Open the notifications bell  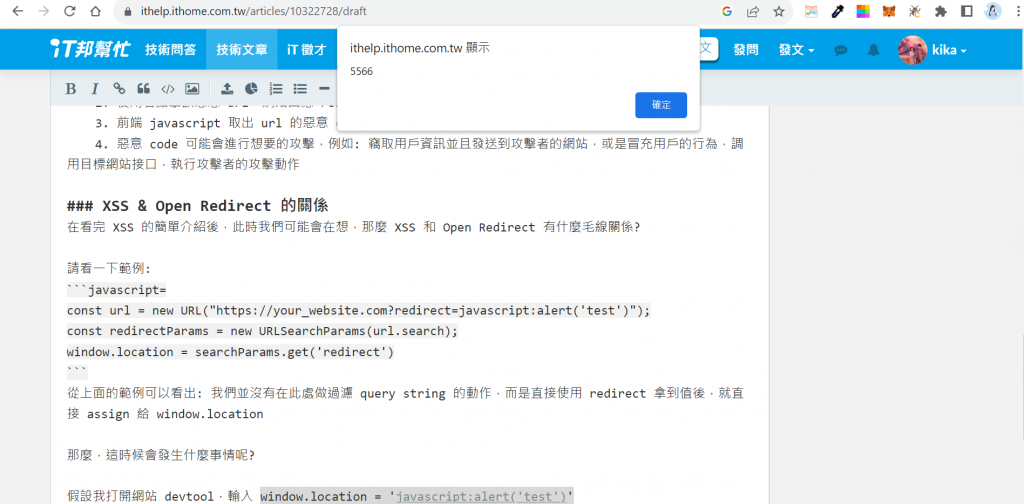coord(873,50)
